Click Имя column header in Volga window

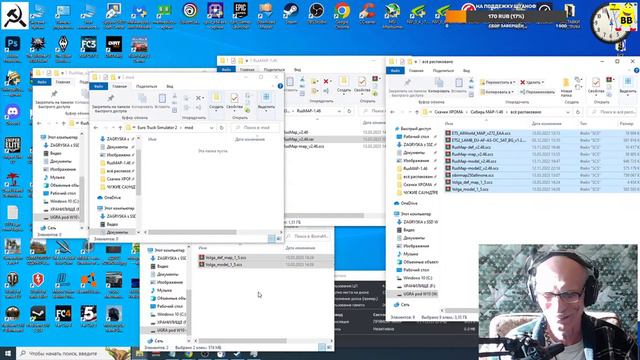(x=202, y=248)
